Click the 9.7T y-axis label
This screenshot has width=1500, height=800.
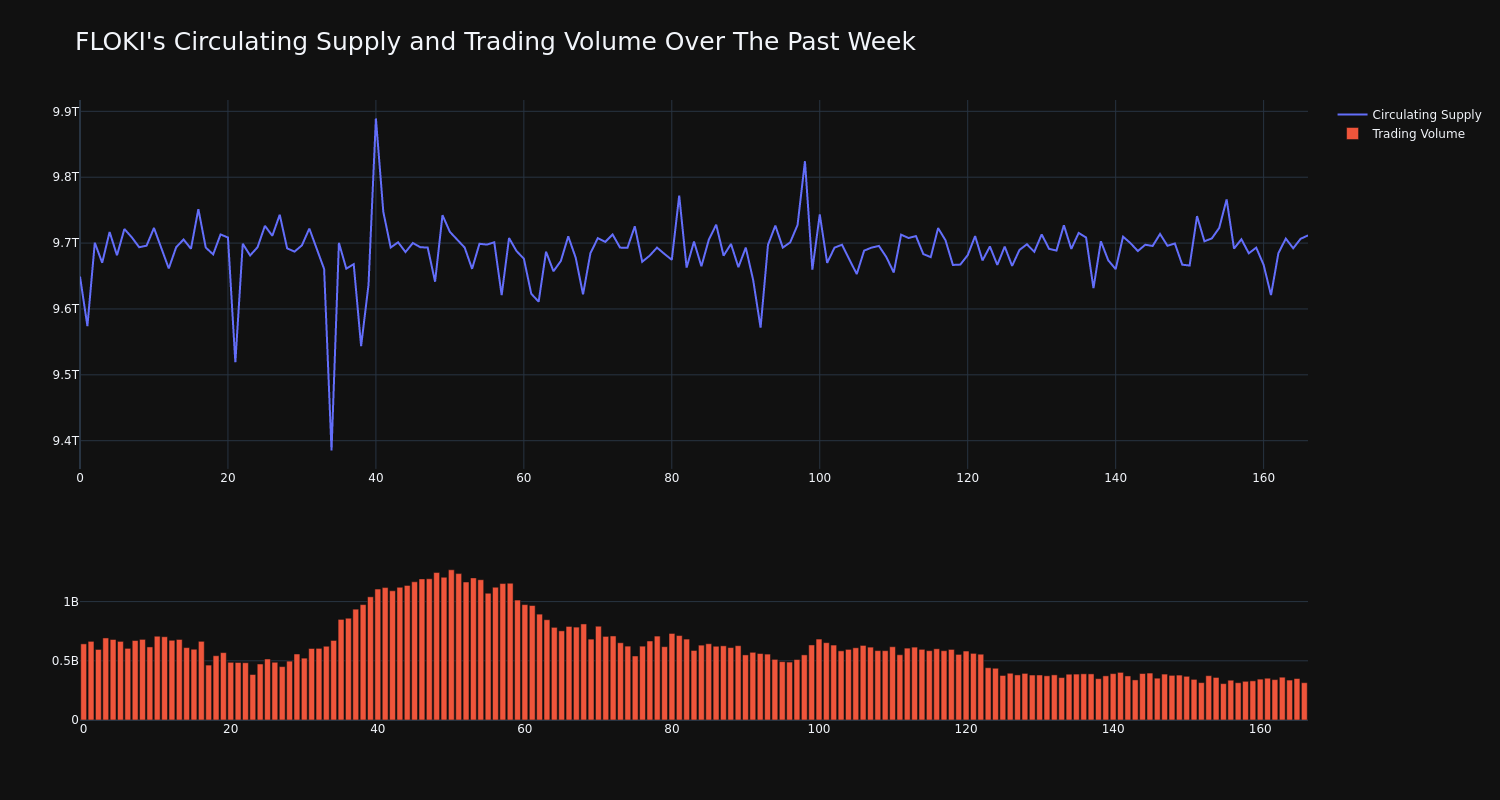point(65,243)
